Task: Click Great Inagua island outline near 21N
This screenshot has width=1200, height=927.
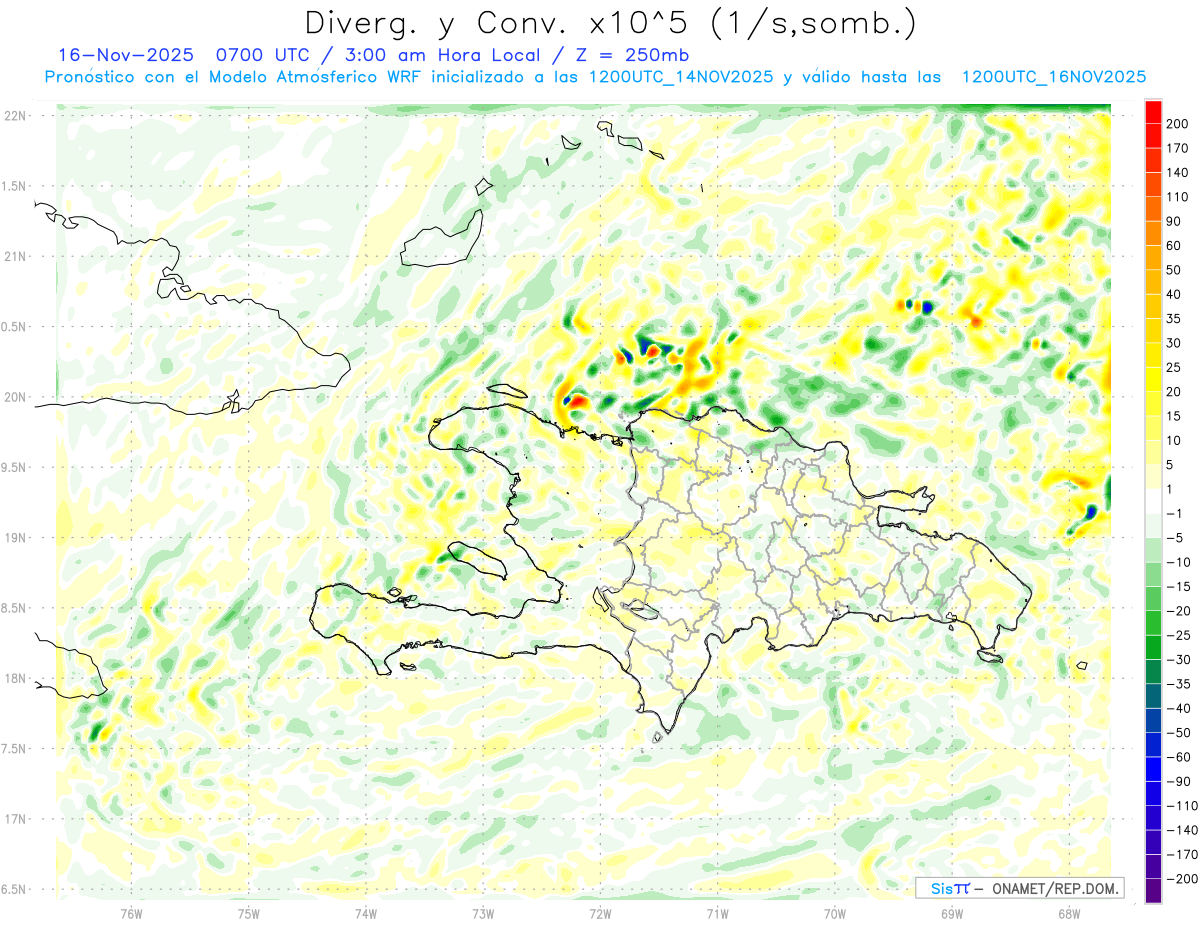Action: coord(441,239)
